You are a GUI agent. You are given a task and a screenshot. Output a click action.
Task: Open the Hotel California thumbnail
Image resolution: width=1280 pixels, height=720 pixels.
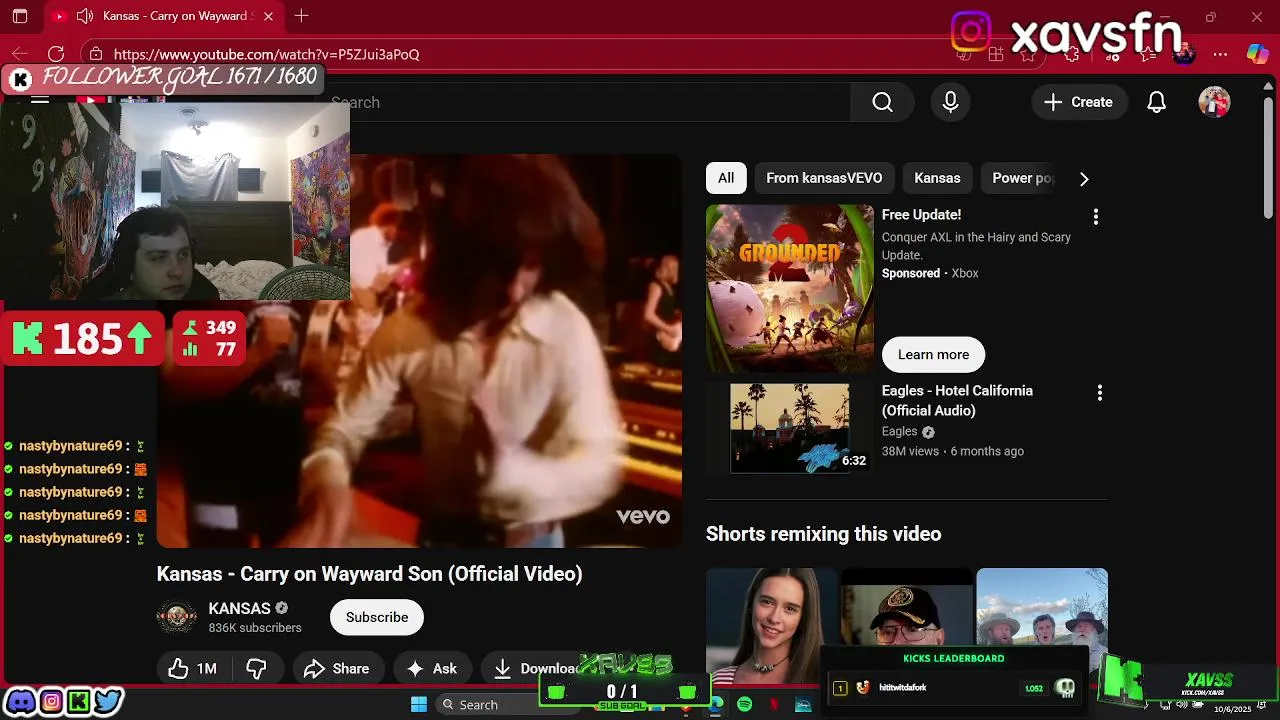[790, 428]
